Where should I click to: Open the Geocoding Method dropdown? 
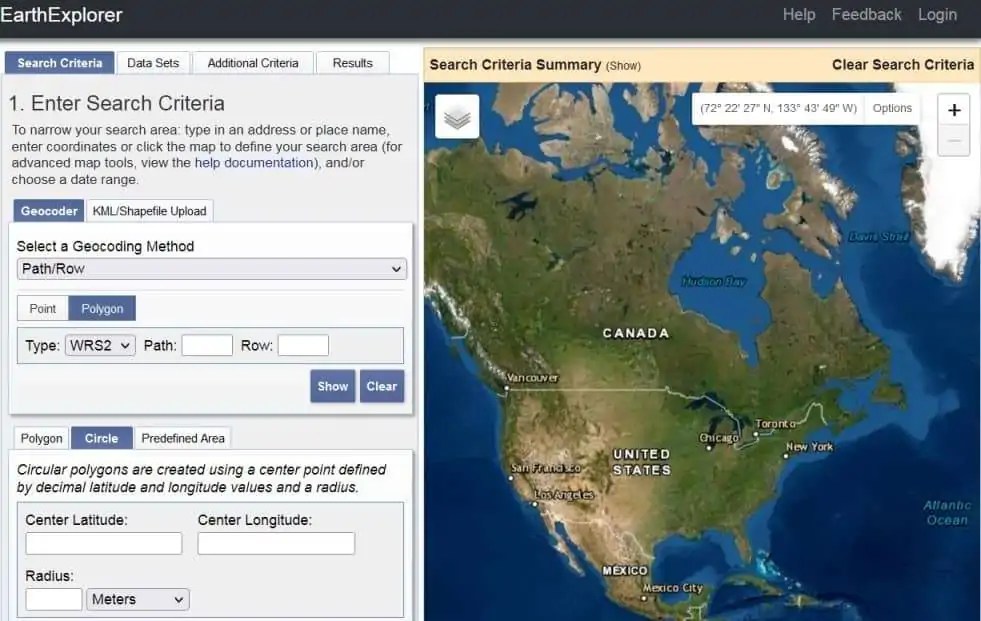(211, 268)
